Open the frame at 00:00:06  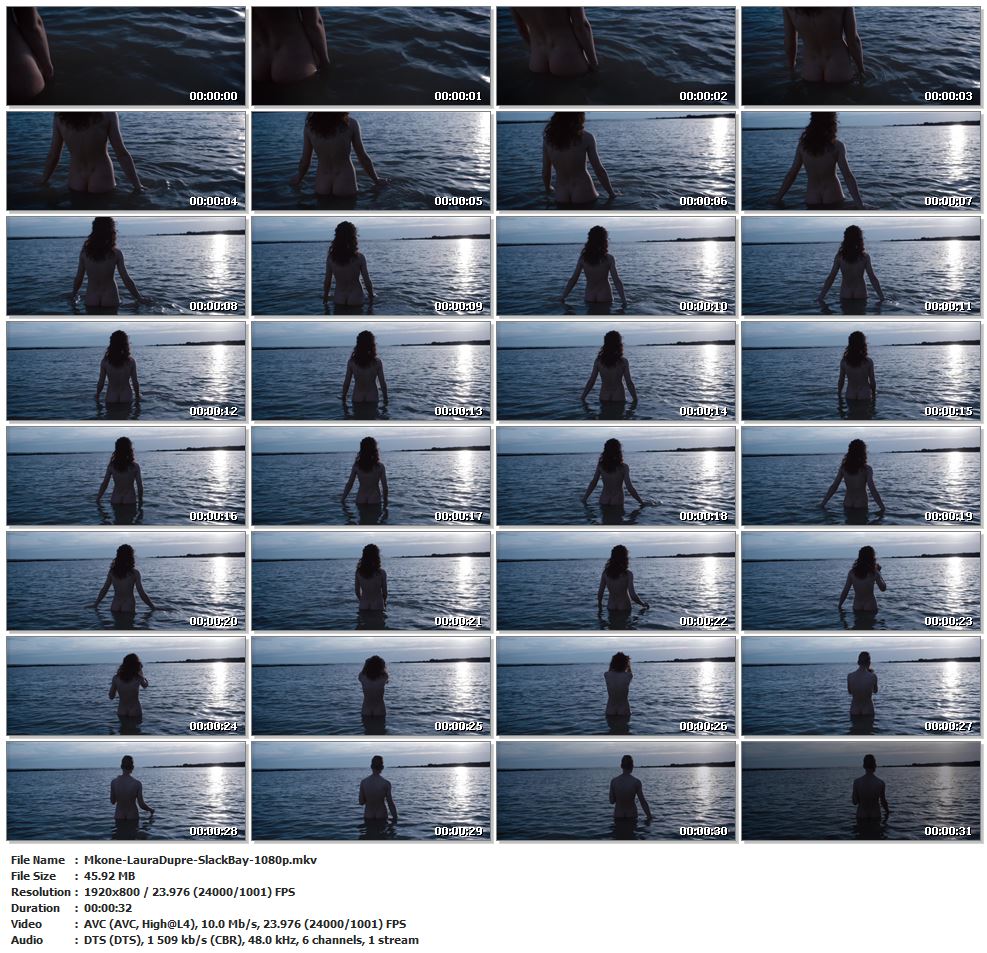616,161
